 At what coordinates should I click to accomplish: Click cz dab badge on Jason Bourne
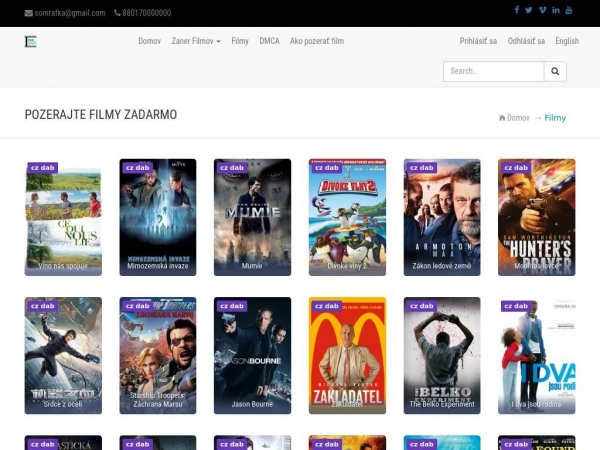[x=232, y=306]
